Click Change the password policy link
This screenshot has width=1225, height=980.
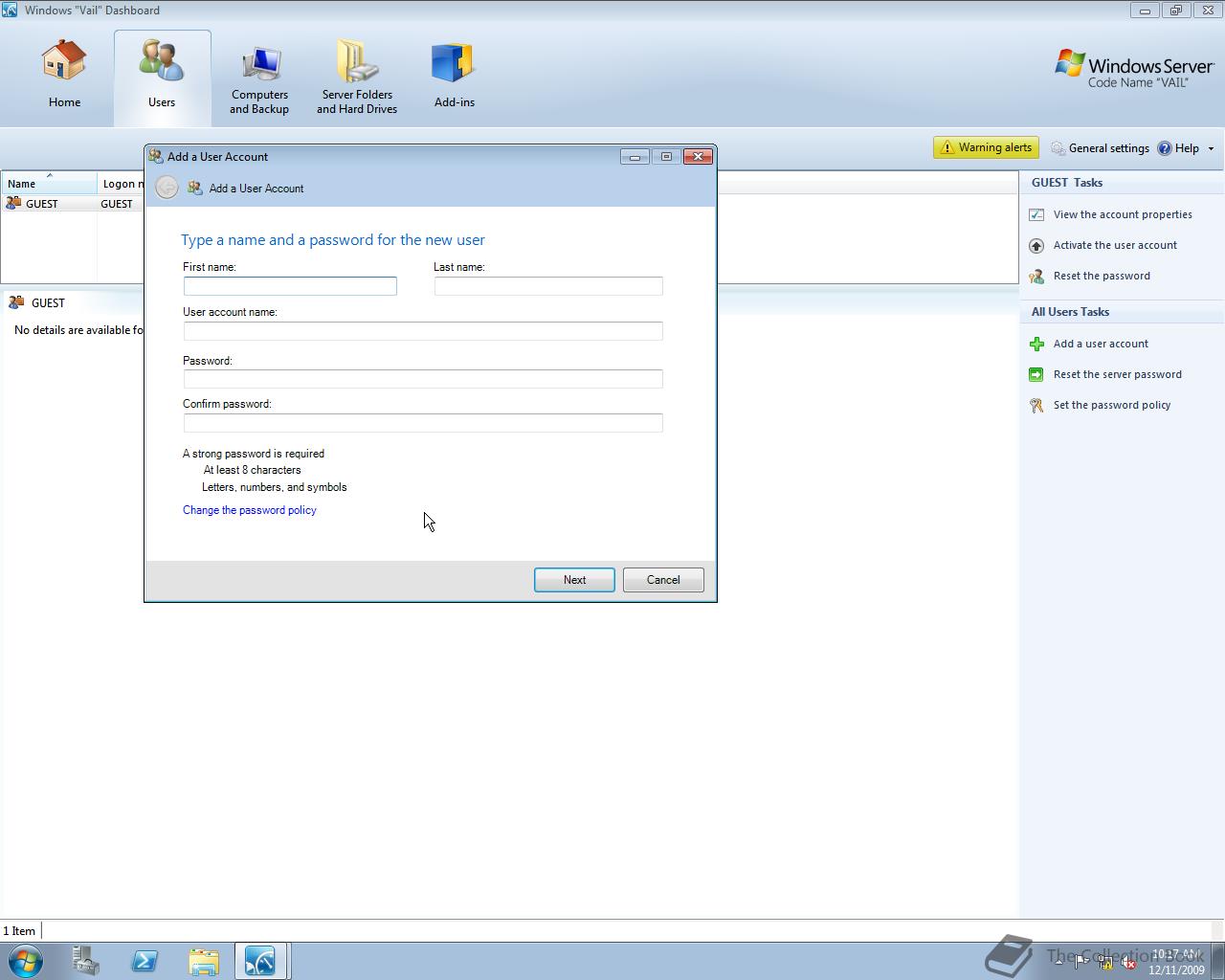(250, 510)
